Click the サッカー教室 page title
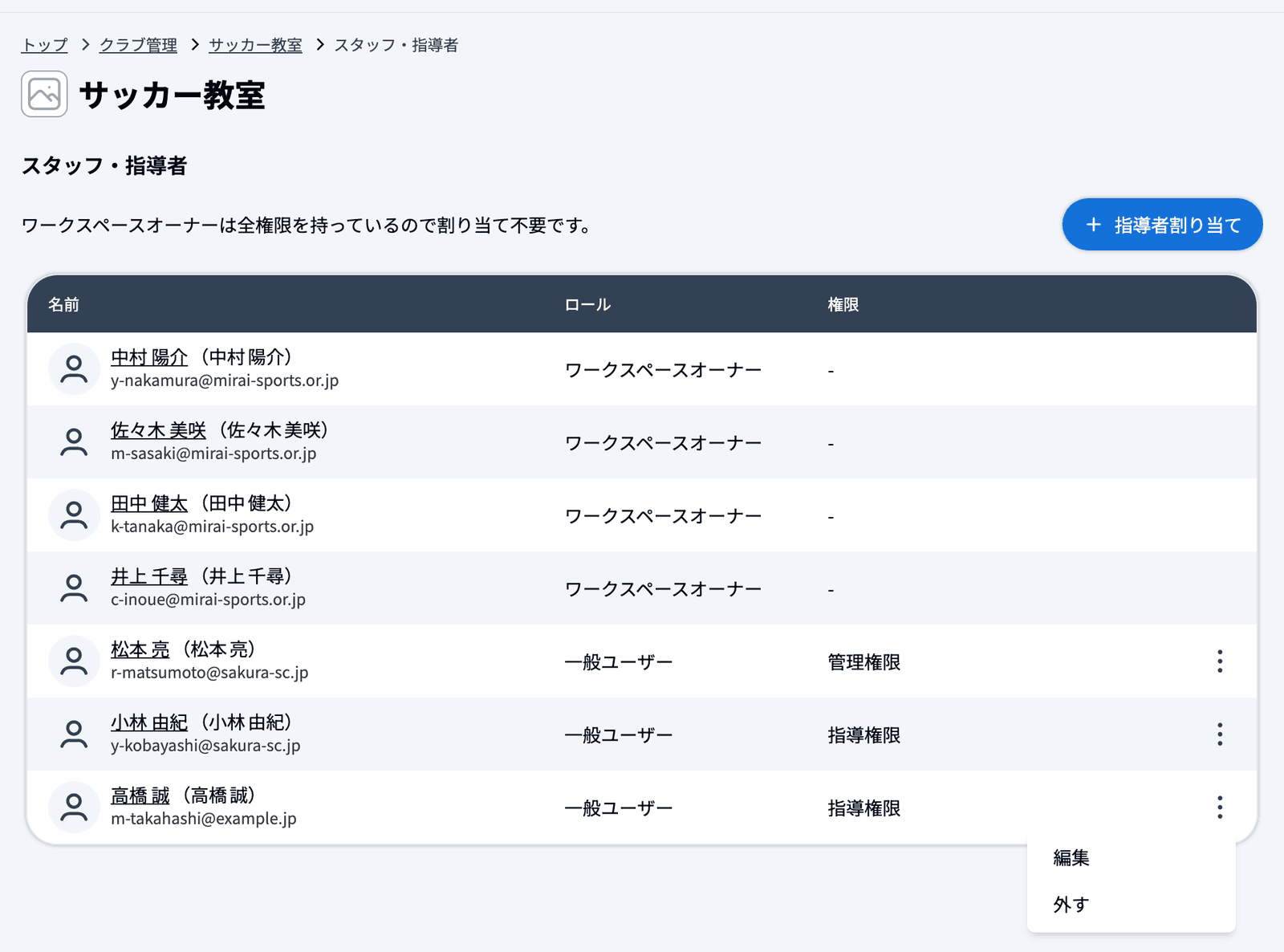Image resolution: width=1284 pixels, height=952 pixels. (x=172, y=95)
